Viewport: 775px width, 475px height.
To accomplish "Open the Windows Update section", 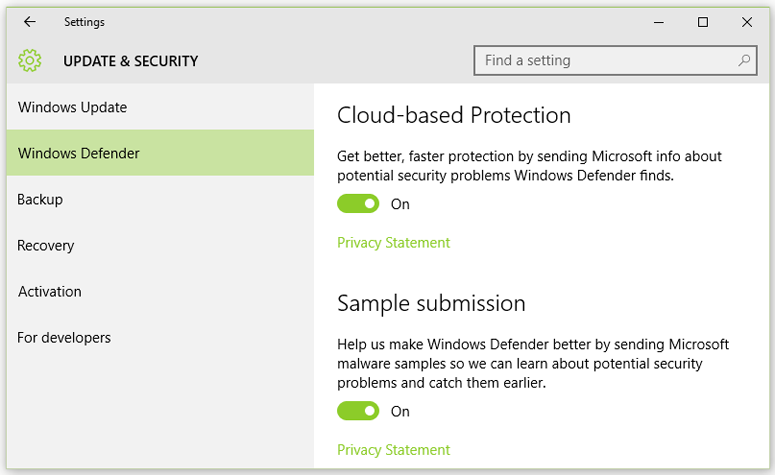I will click(x=73, y=107).
